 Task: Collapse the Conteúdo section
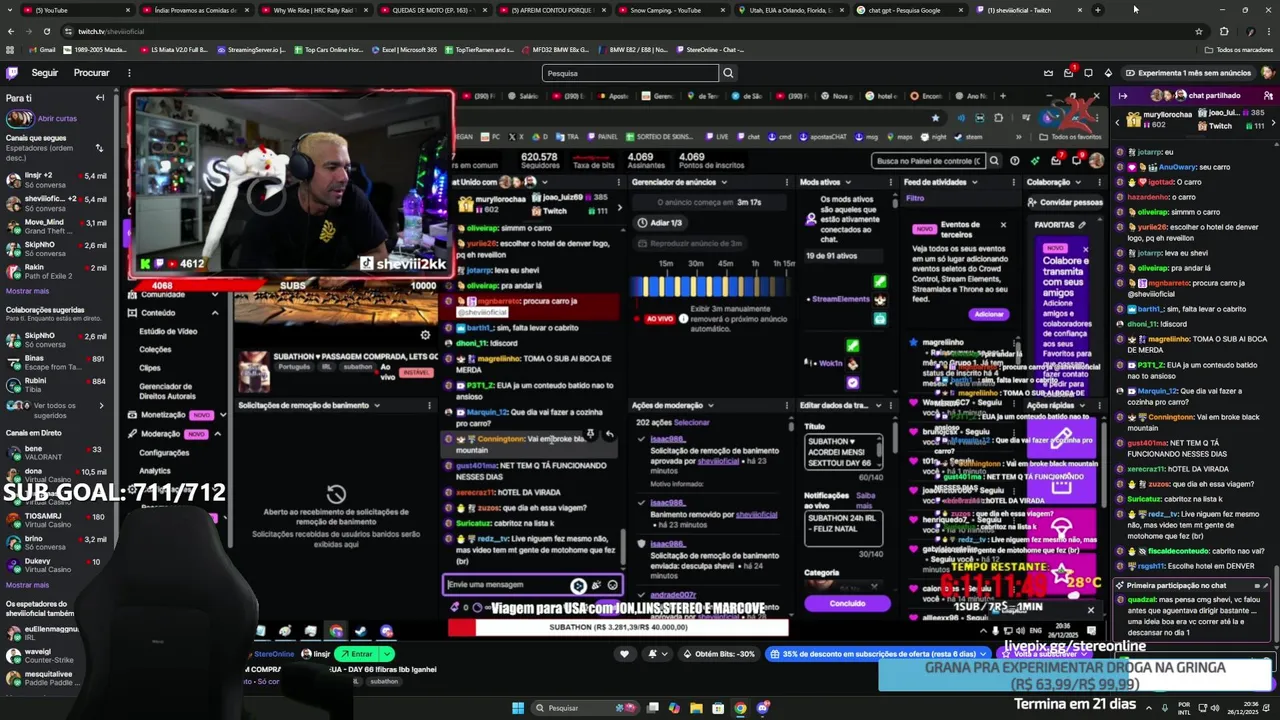click(x=214, y=313)
